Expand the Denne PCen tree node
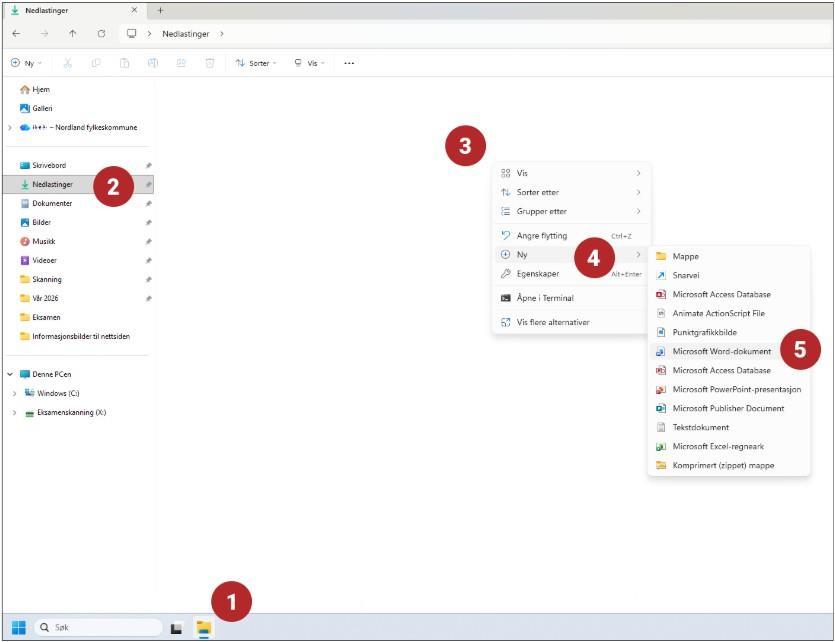This screenshot has width=835, height=642. [x=10, y=374]
